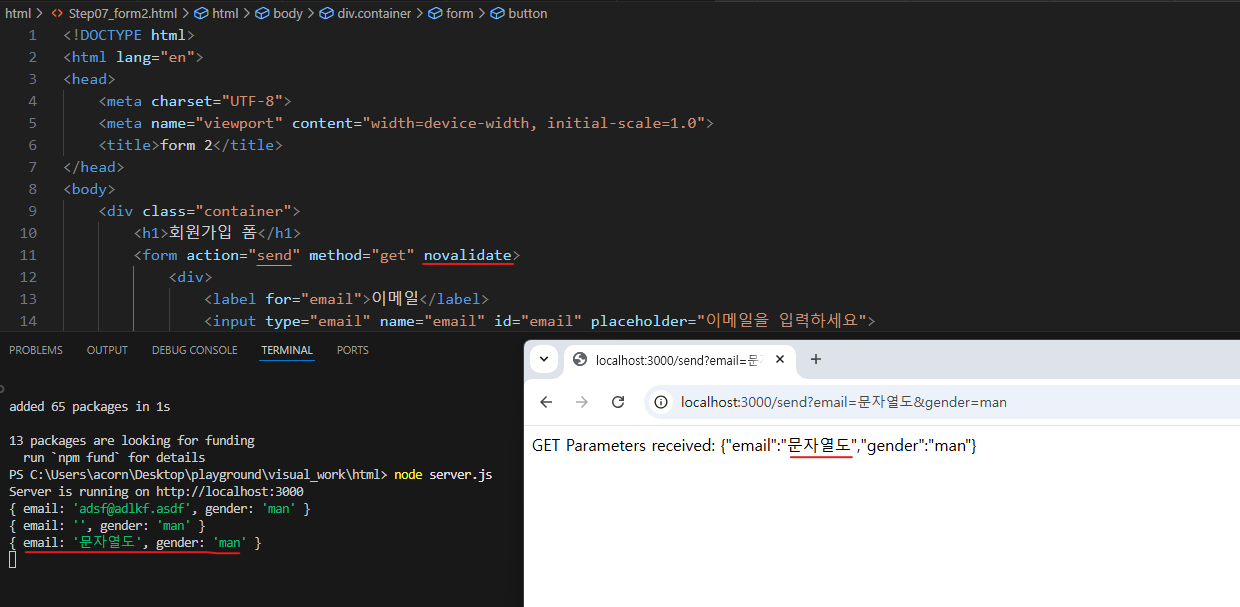
Task: Click the charset="UTF-8" meta line
Action: coord(195,101)
